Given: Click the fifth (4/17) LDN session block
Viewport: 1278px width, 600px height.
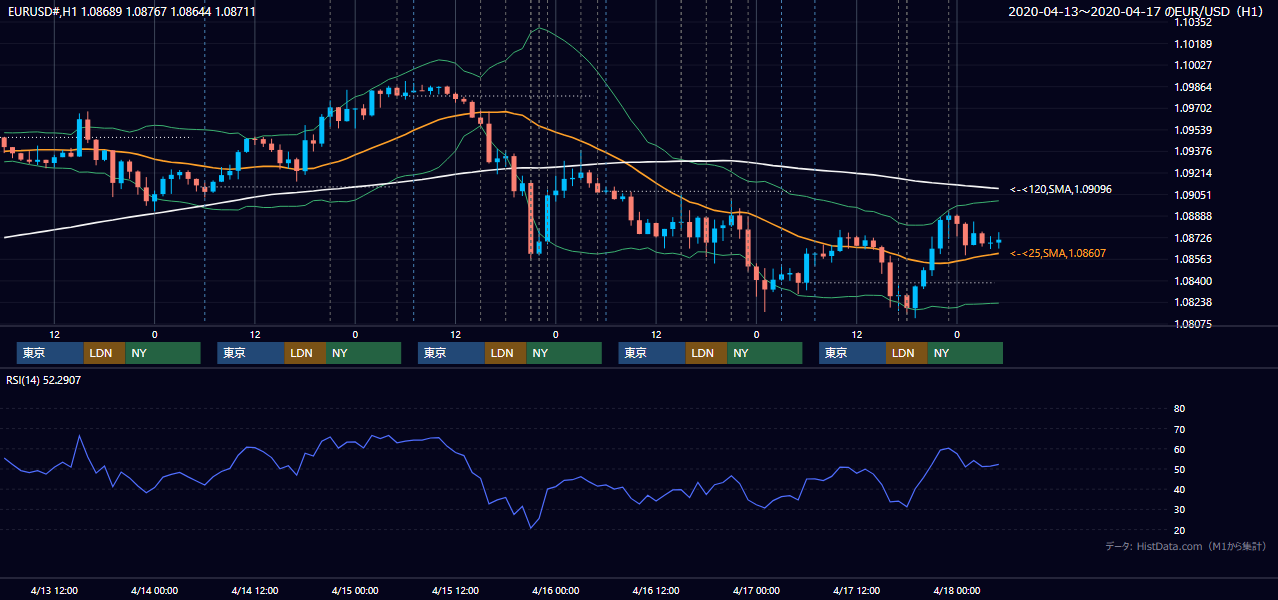Looking at the screenshot, I should pyautogui.click(x=906, y=353).
